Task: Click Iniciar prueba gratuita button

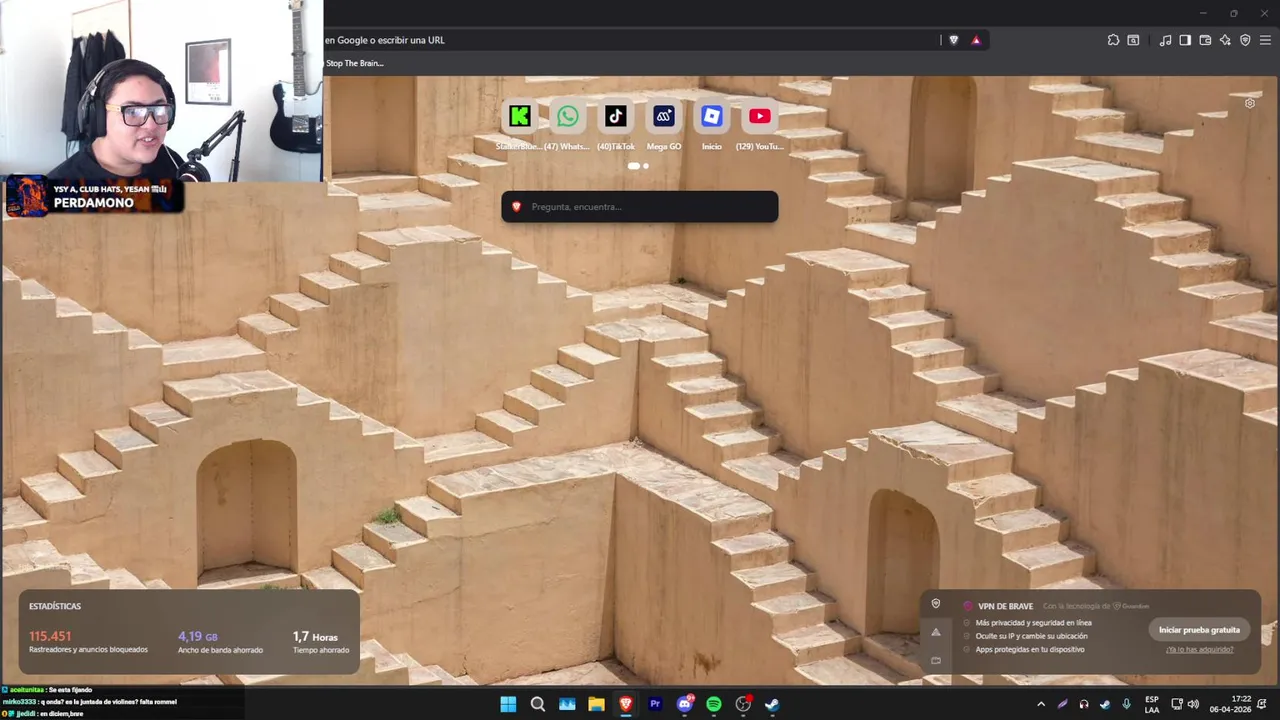Action: click(1199, 630)
